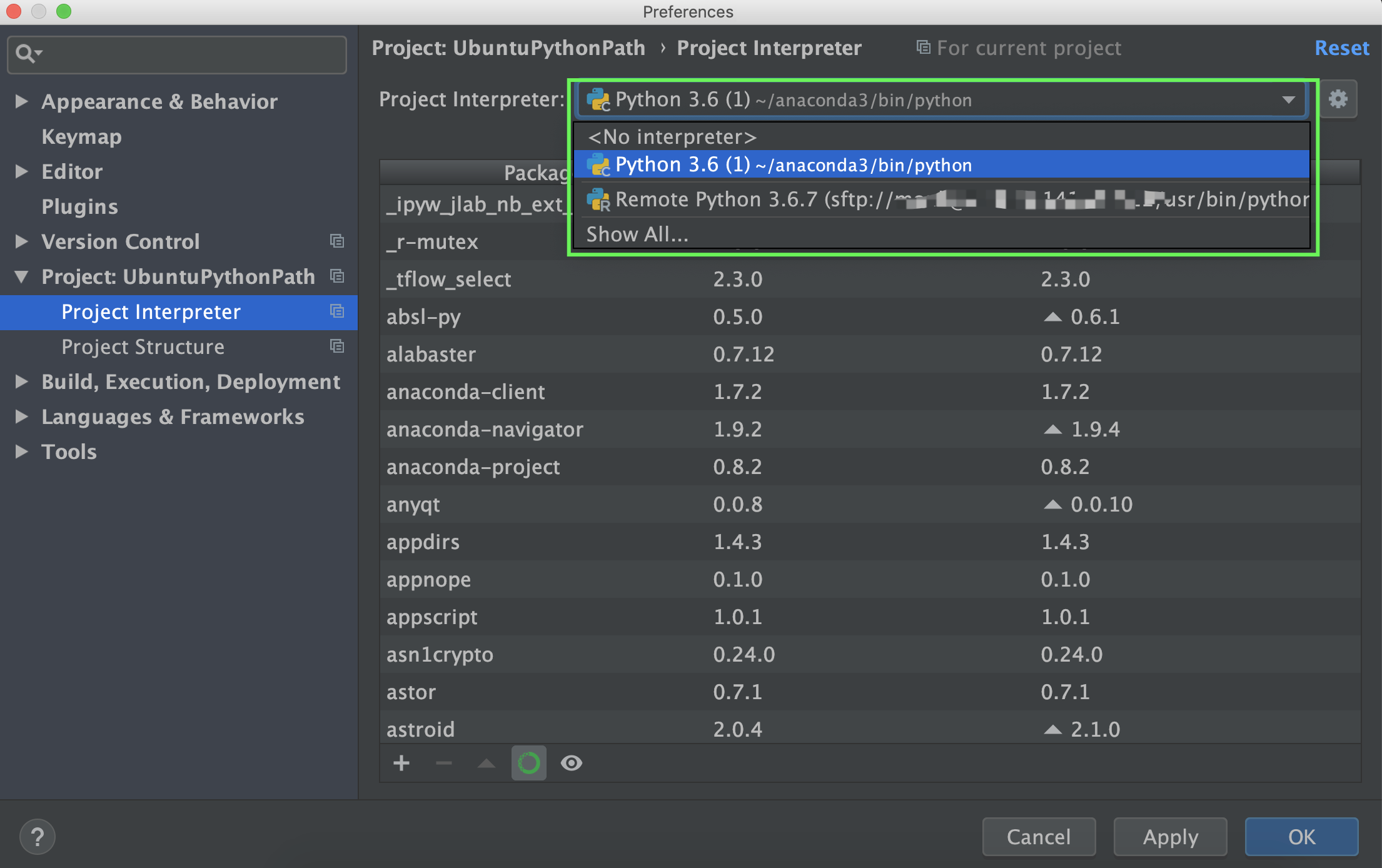Viewport: 1382px width, 868px height.
Task: Click project-level icon beside Project Structure
Action: [337, 346]
